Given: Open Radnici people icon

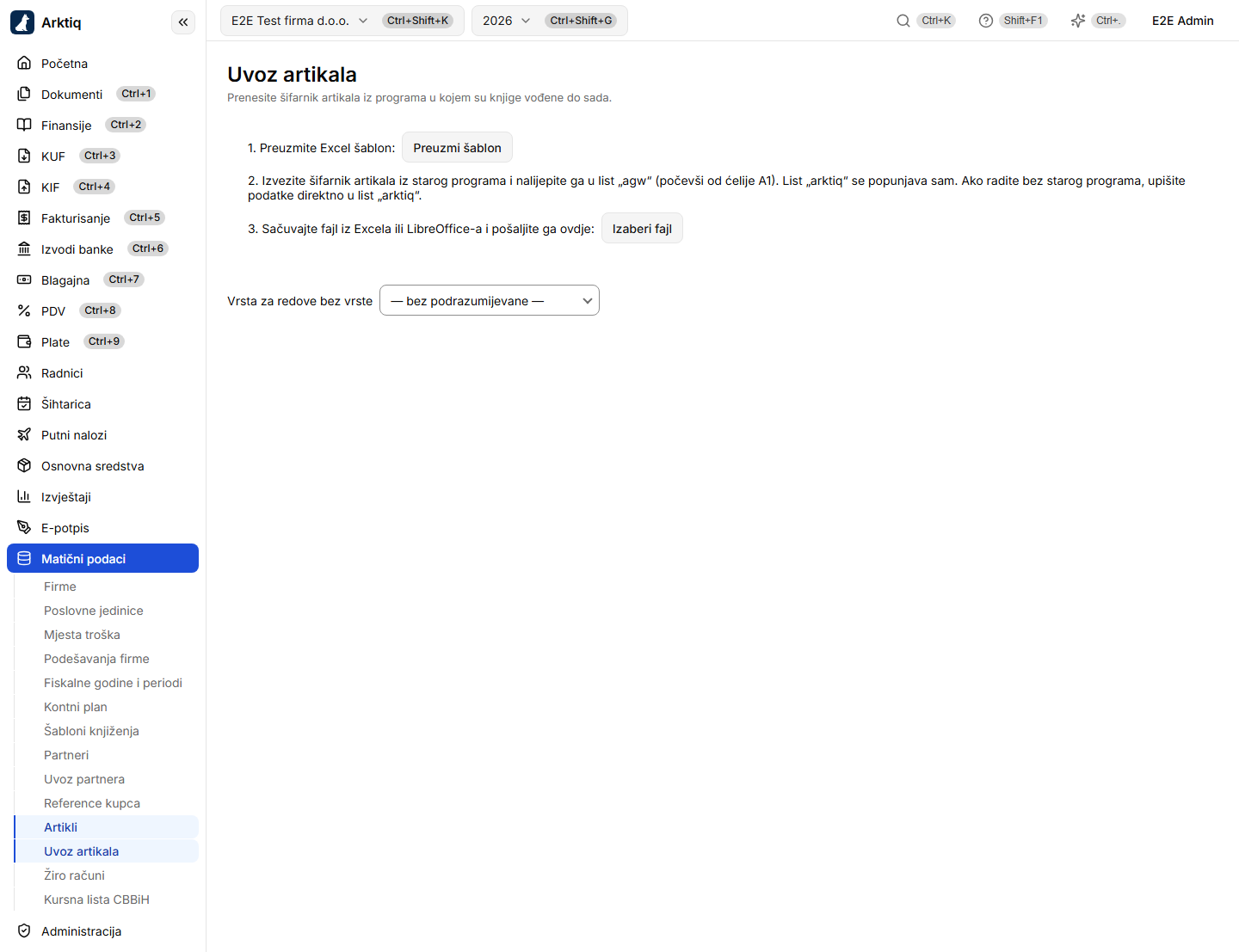Looking at the screenshot, I should 24,373.
